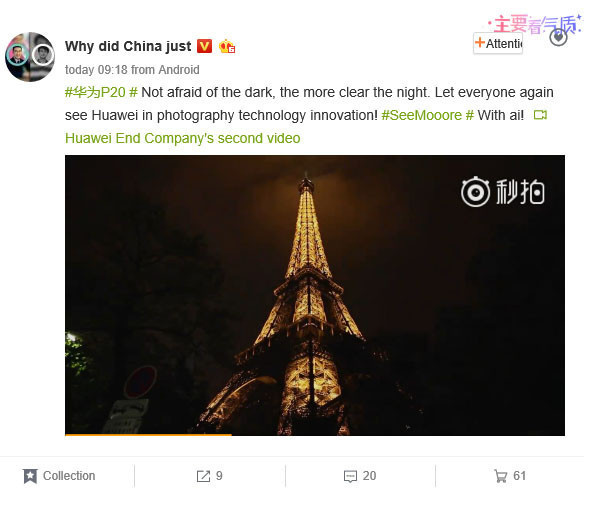Click the heart icon in the top-right decoration
This screenshot has width=609, height=508.
click(x=559, y=37)
